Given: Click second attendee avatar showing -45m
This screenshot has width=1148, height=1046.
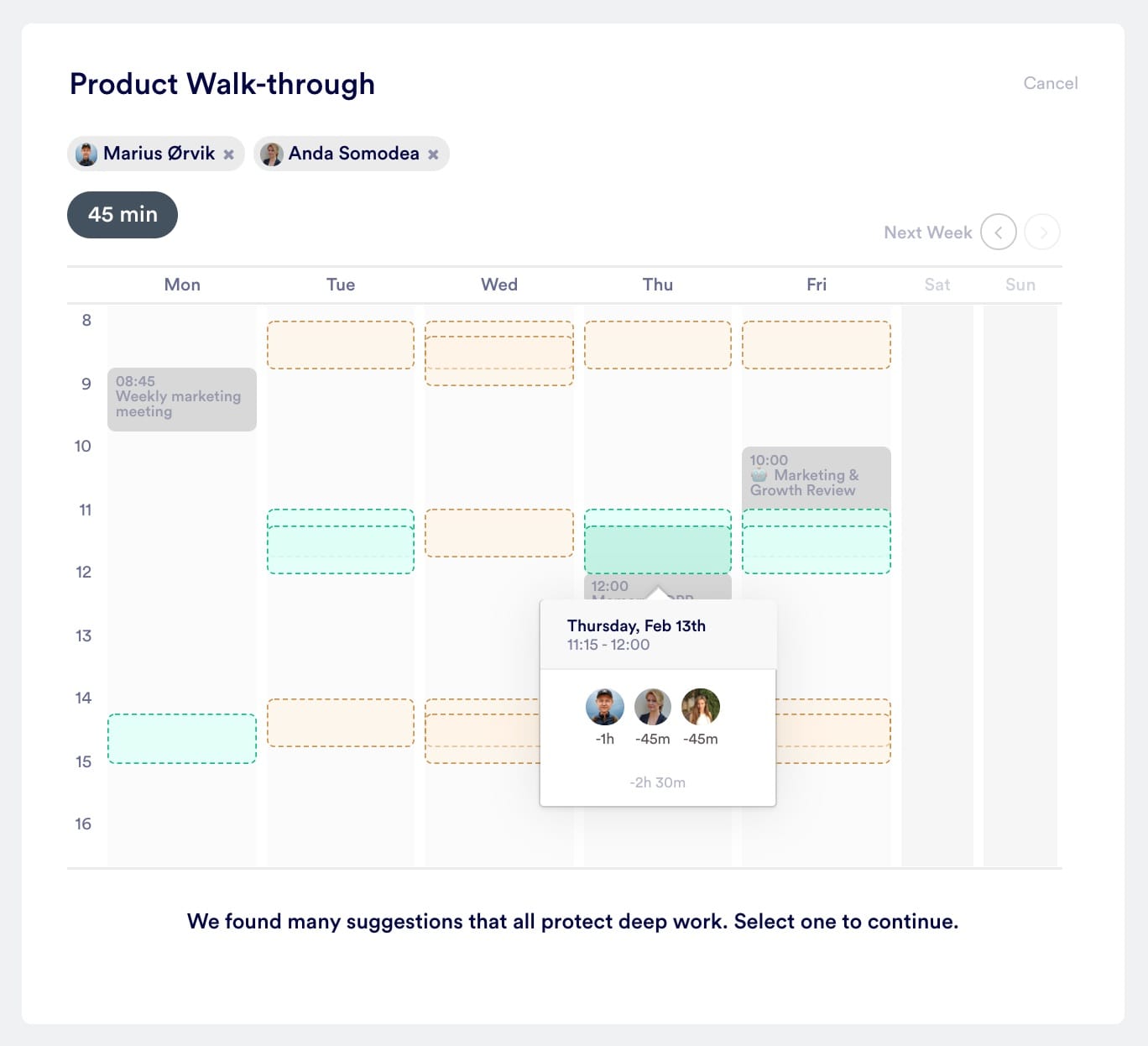Looking at the screenshot, I should (653, 707).
